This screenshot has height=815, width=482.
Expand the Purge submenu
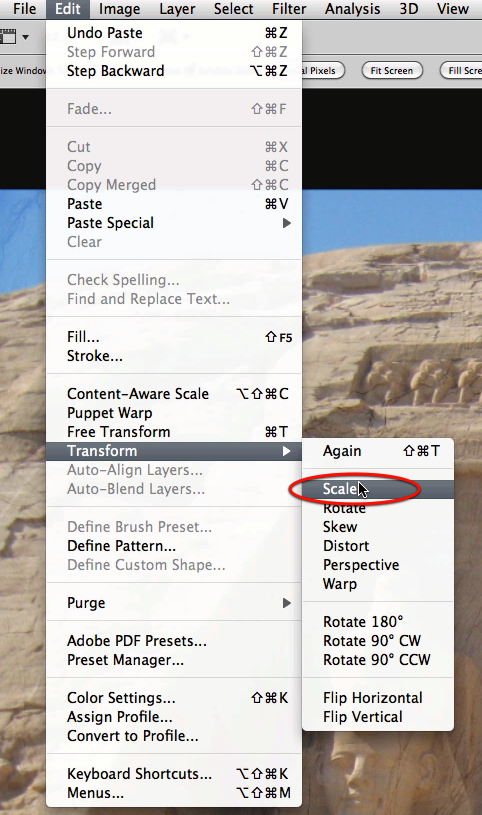click(x=174, y=603)
